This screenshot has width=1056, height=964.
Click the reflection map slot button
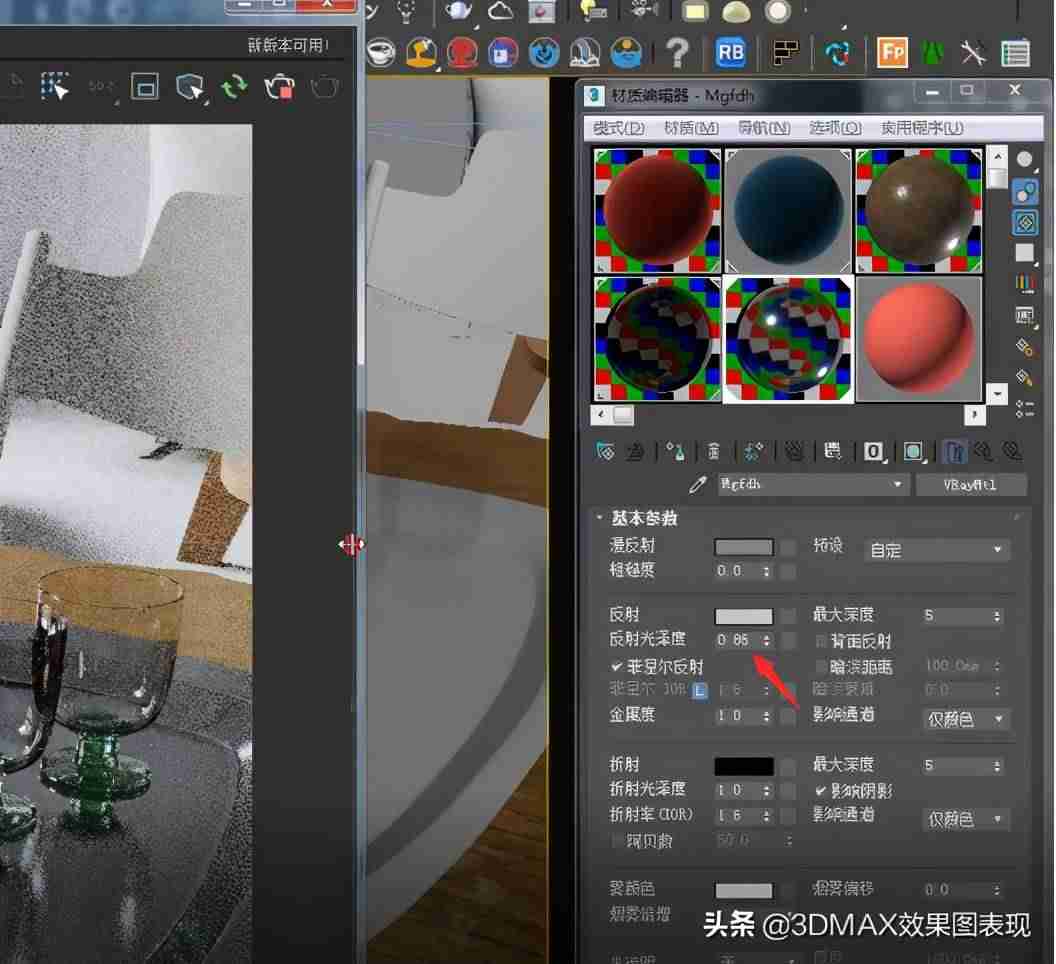(x=788, y=615)
